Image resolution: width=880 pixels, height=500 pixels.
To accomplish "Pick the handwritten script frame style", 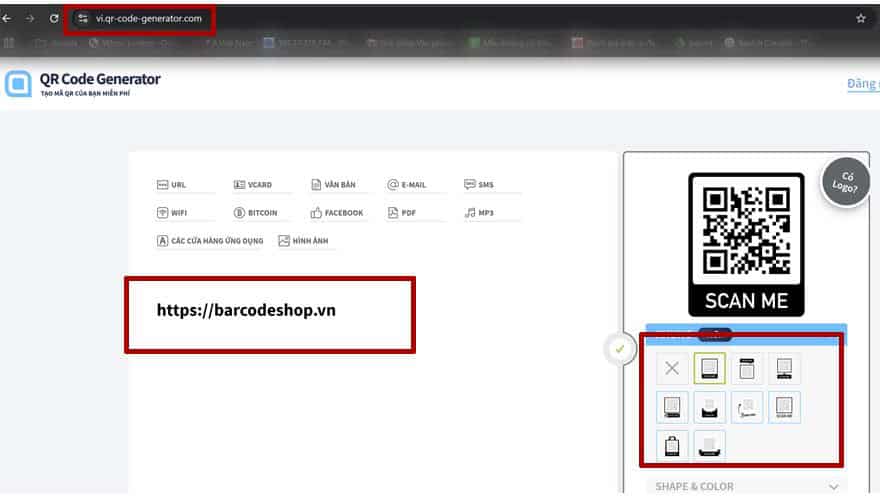I will [x=746, y=407].
